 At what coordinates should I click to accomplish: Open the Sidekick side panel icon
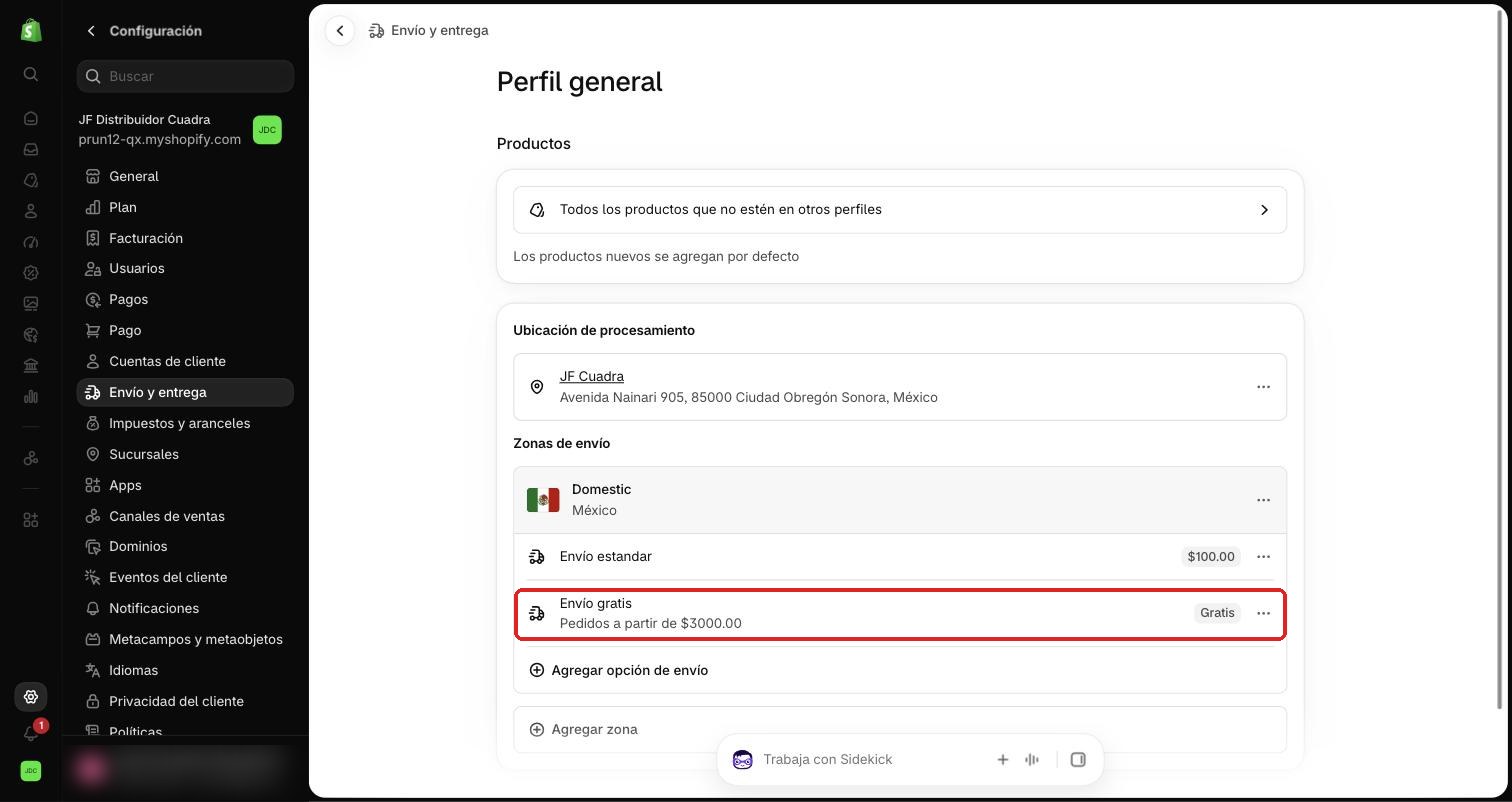tap(1078, 760)
